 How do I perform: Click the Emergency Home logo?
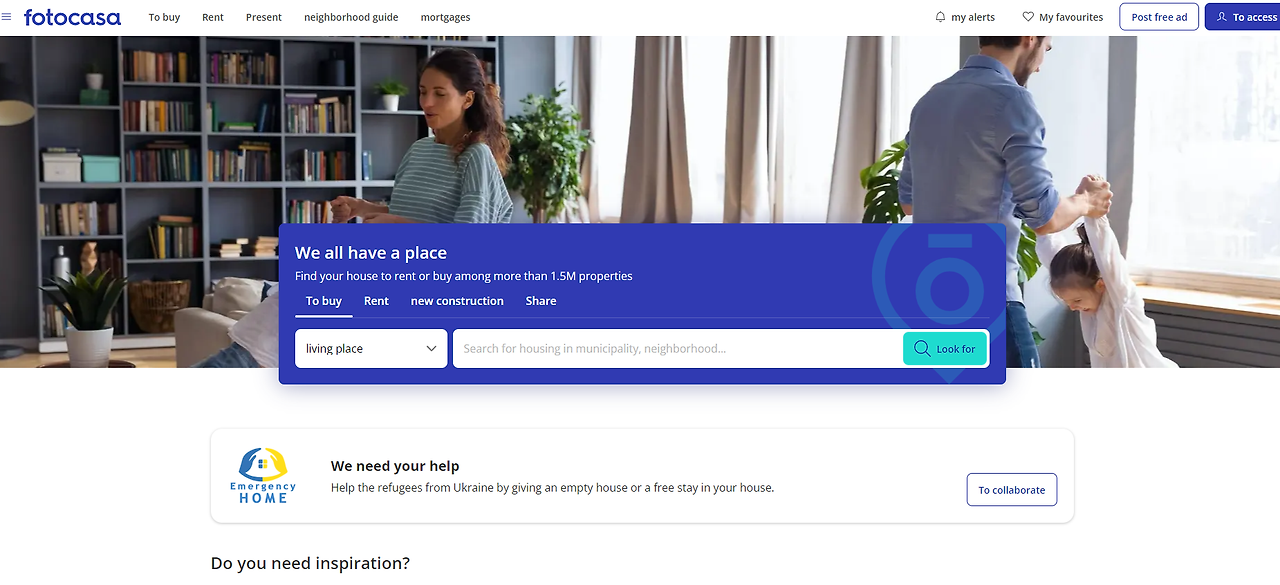[x=263, y=475]
